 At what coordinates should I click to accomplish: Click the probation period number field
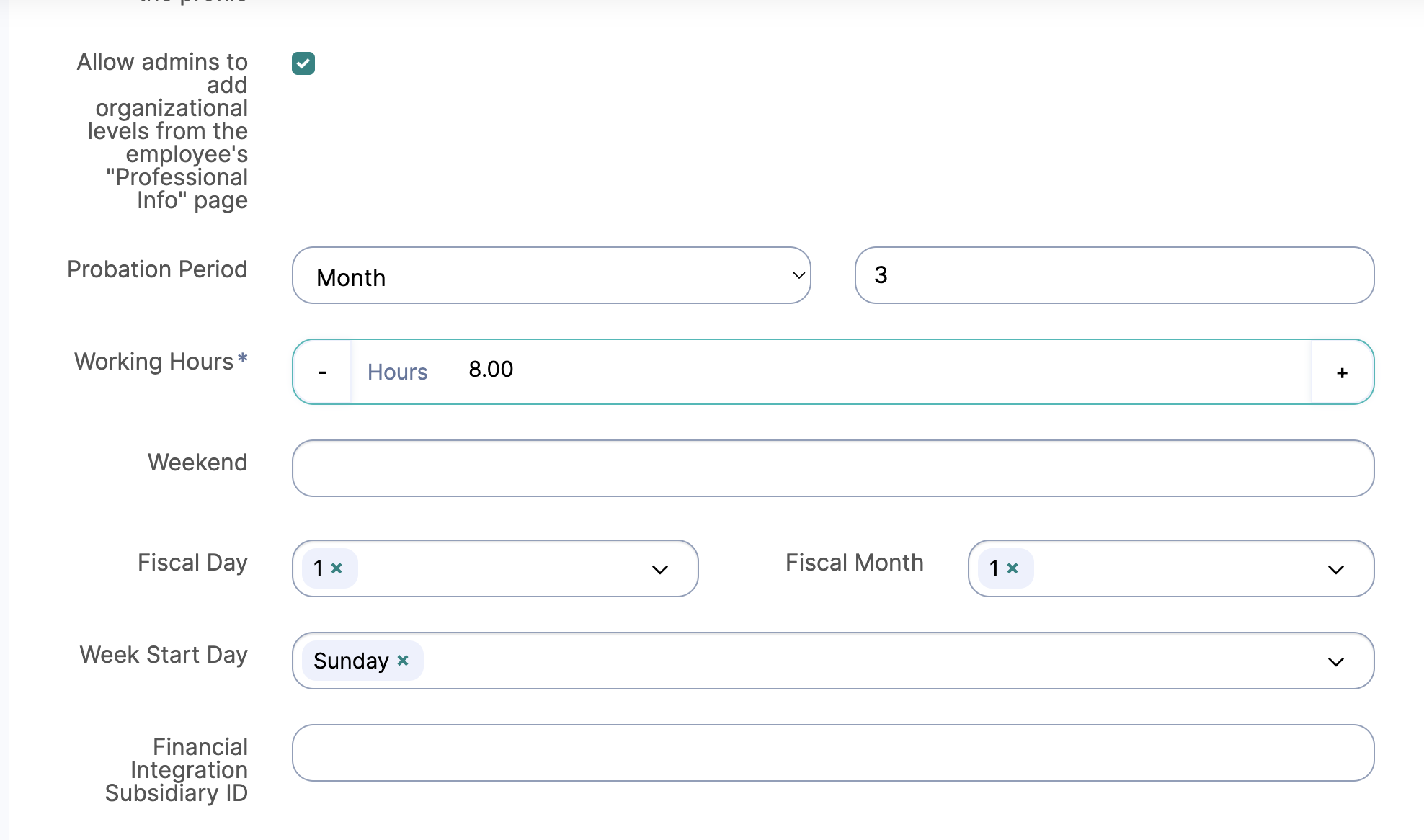pyautogui.click(x=1113, y=276)
